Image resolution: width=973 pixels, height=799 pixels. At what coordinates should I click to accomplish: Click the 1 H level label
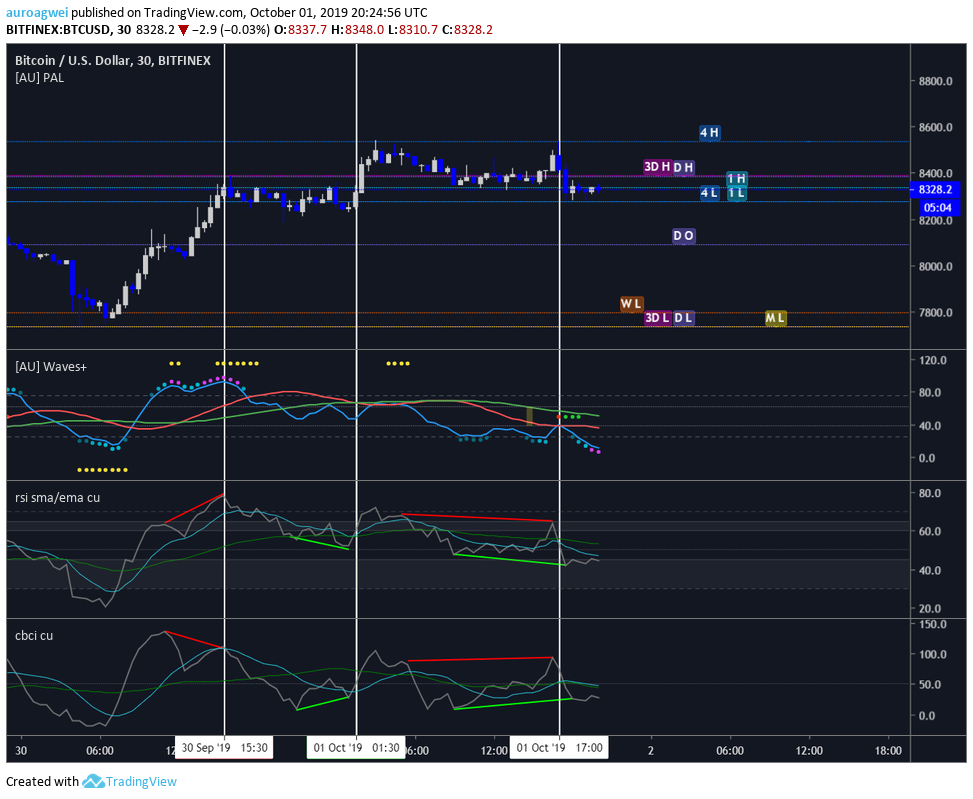tap(737, 179)
